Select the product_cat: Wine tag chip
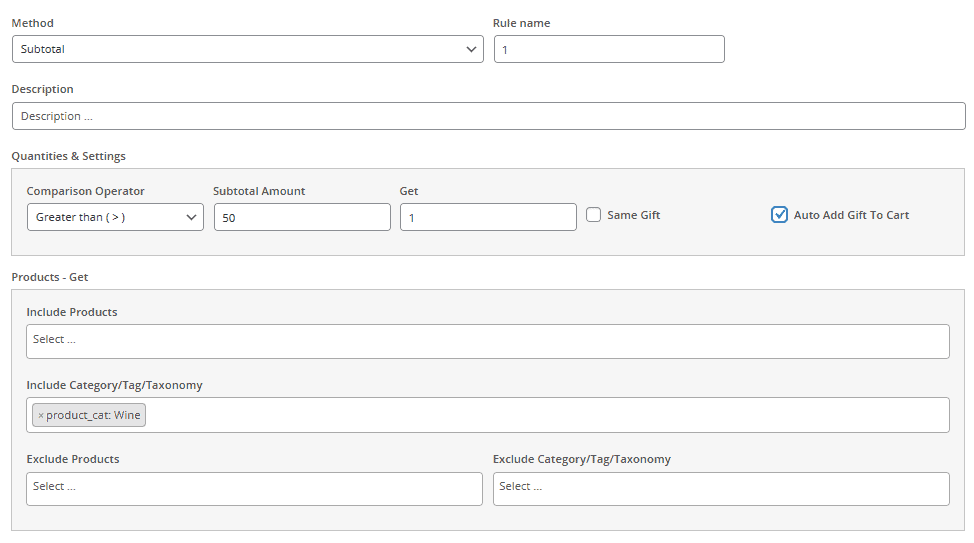 (x=94, y=415)
